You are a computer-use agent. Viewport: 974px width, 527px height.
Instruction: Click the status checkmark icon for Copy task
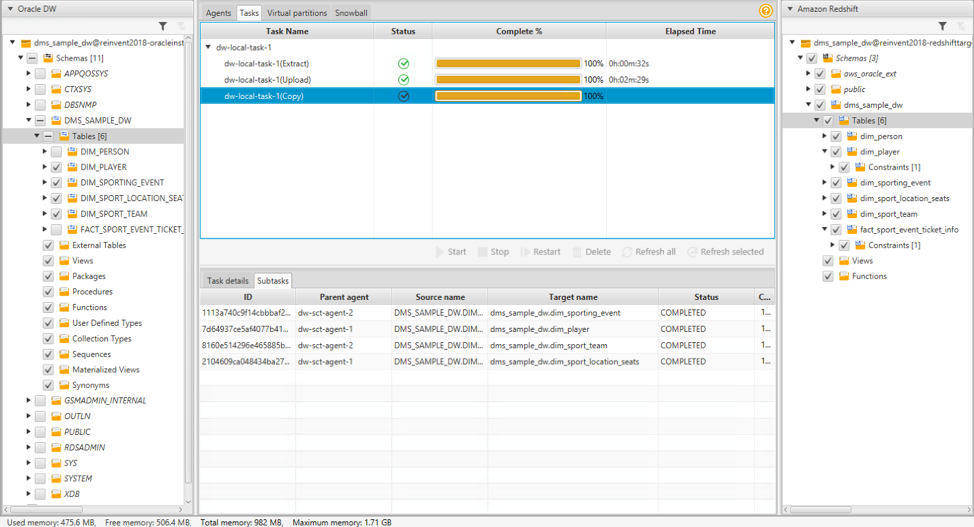(404, 96)
